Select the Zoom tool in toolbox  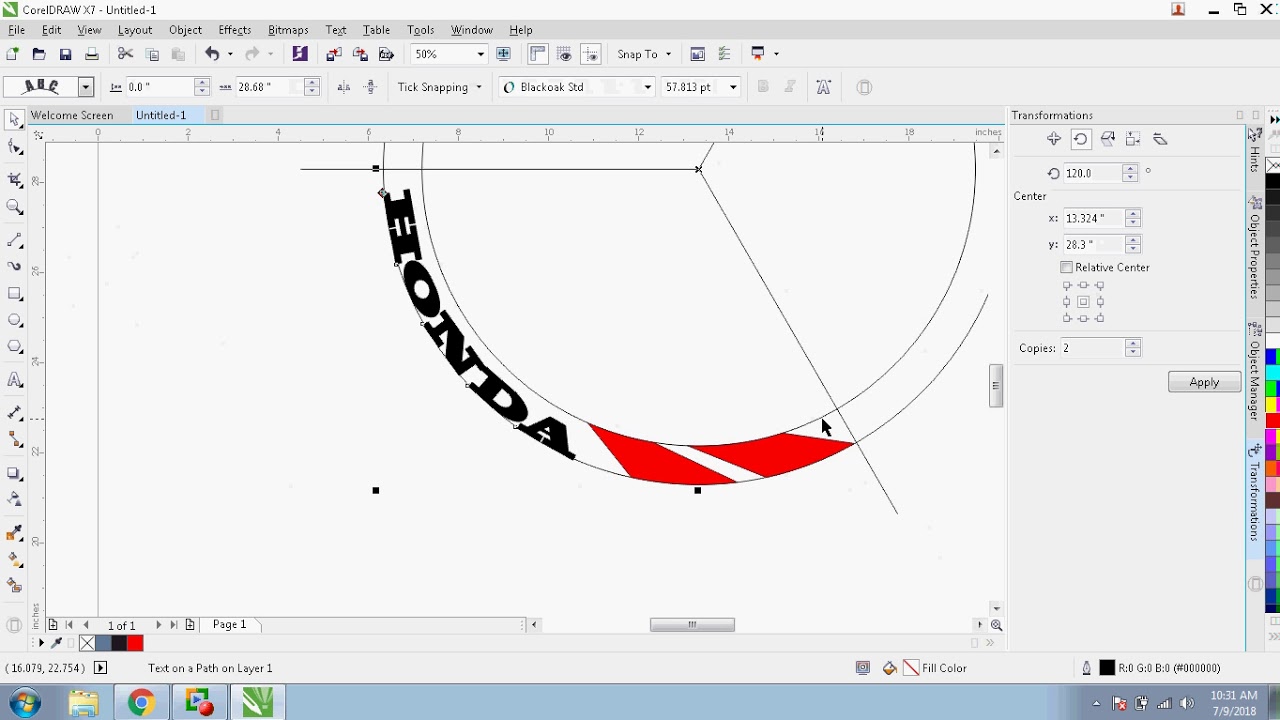(x=14, y=208)
